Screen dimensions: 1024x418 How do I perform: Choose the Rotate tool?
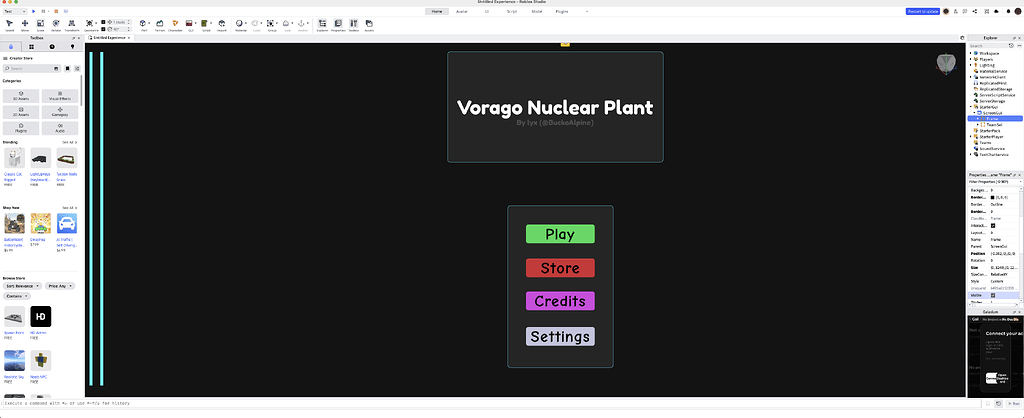pyautogui.click(x=56, y=25)
